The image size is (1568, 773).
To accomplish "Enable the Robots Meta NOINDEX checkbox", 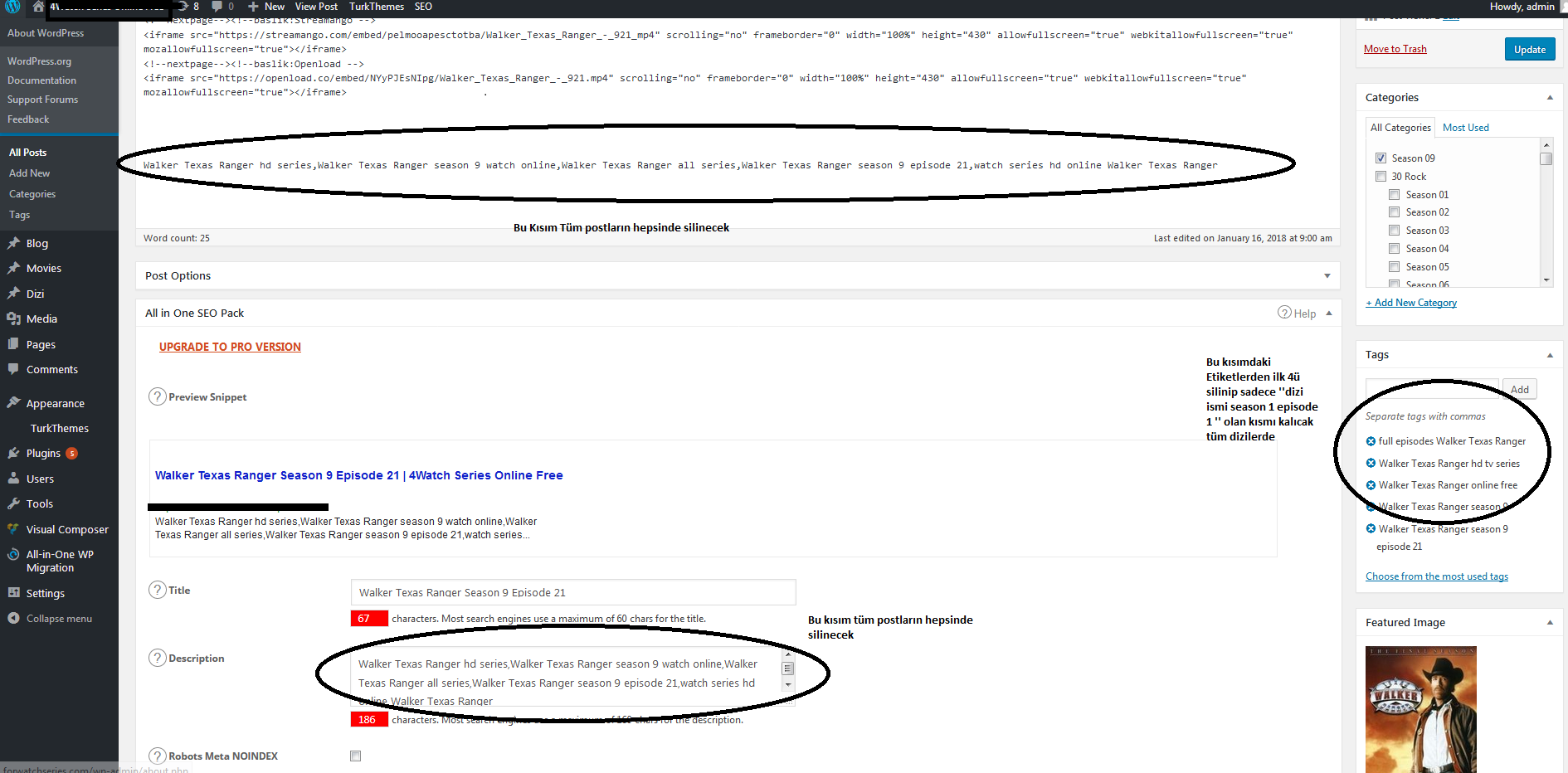I will (356, 756).
